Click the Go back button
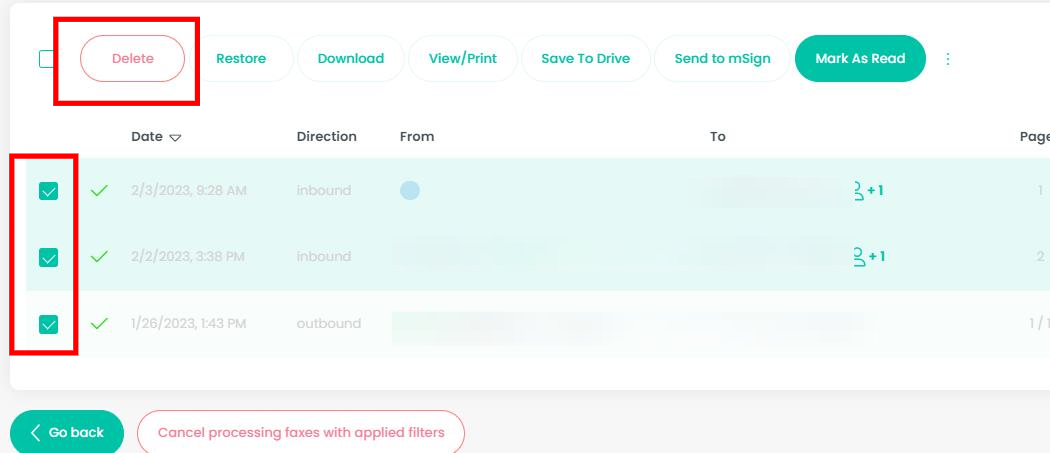The image size is (1050, 453). pos(67,432)
